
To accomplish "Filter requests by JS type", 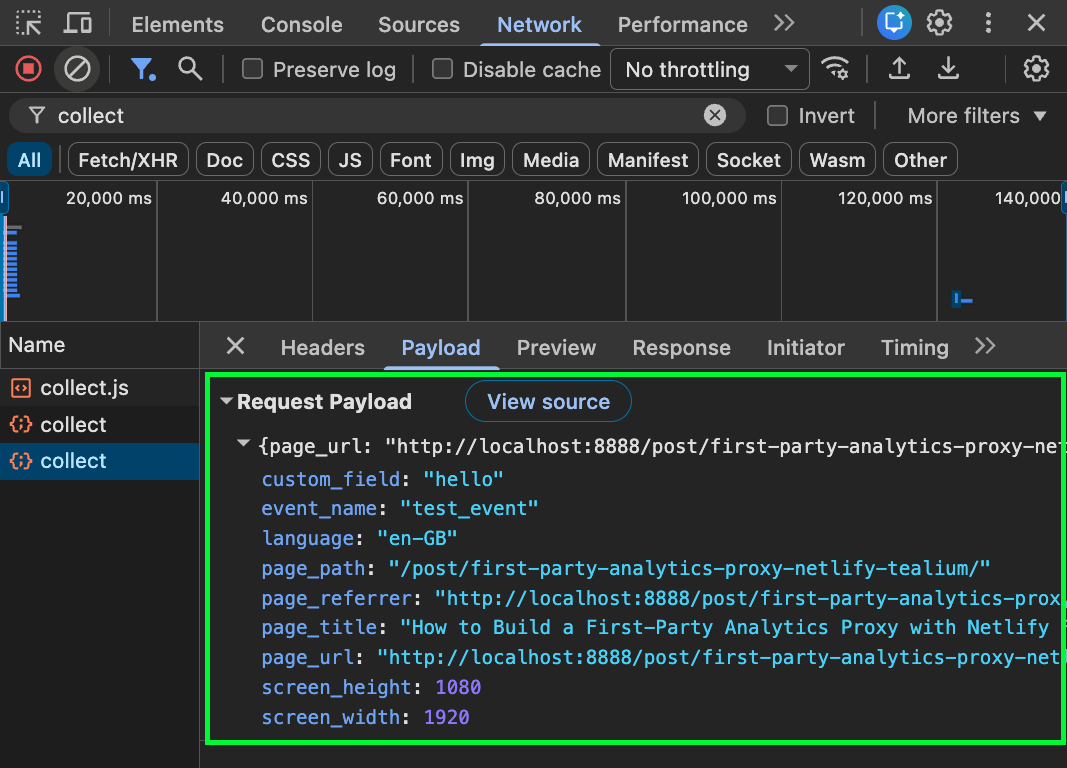I will 350,160.
